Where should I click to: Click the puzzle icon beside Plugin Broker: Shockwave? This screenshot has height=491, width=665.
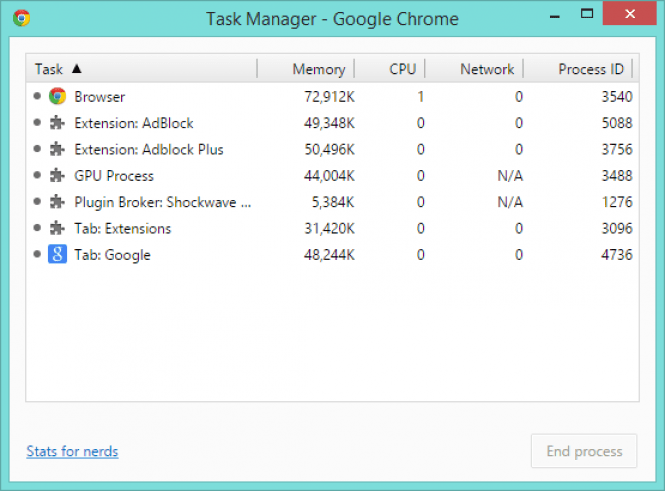pos(57,202)
